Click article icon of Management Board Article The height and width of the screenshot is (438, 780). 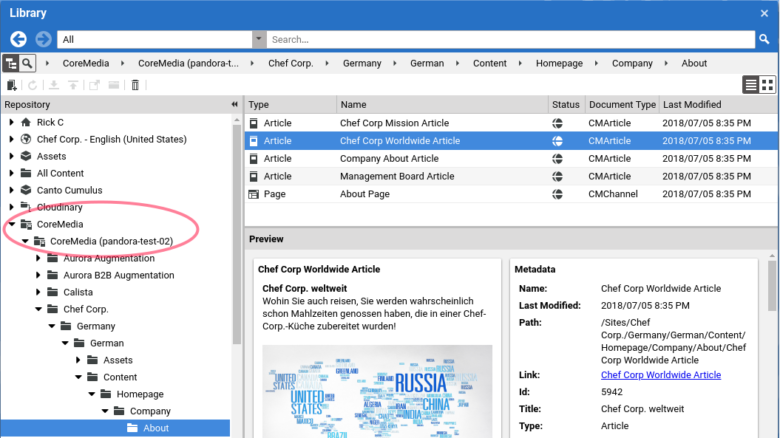[x=254, y=176]
